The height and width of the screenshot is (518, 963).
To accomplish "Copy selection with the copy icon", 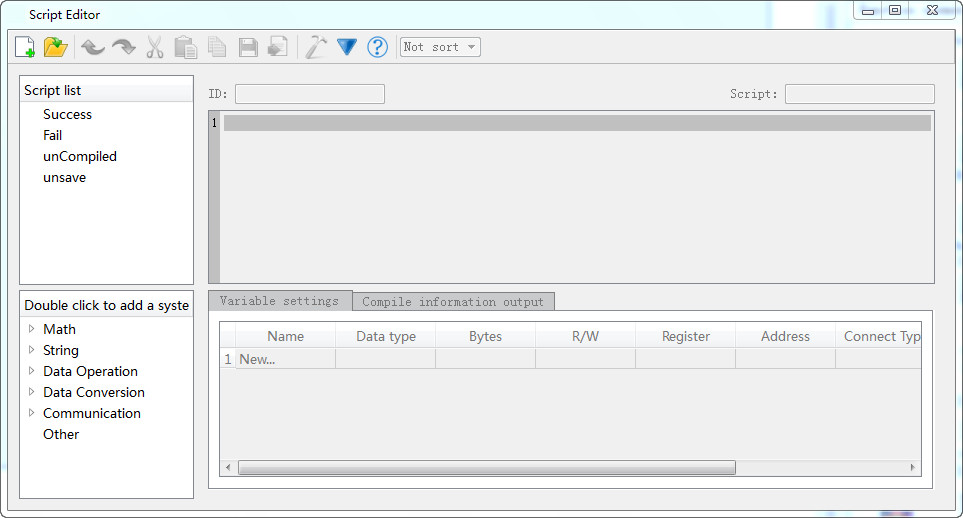I will pos(217,47).
